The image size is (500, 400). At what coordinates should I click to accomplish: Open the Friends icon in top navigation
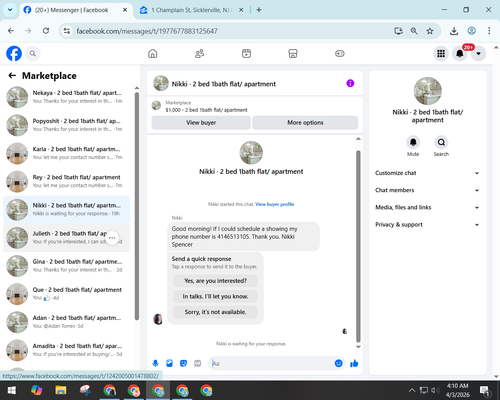pyautogui.click(x=199, y=53)
